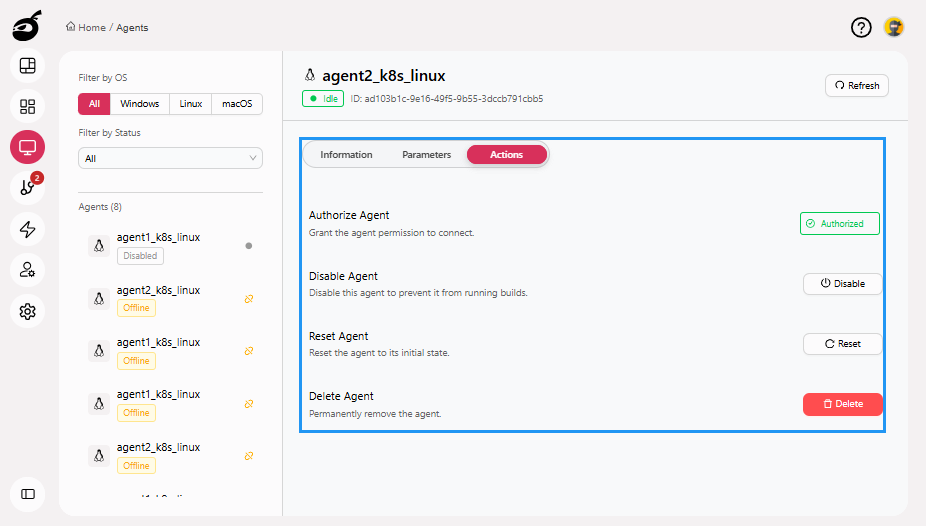The height and width of the screenshot is (526, 926).
Task: Click the agent ID text
Action: pyautogui.click(x=446, y=99)
